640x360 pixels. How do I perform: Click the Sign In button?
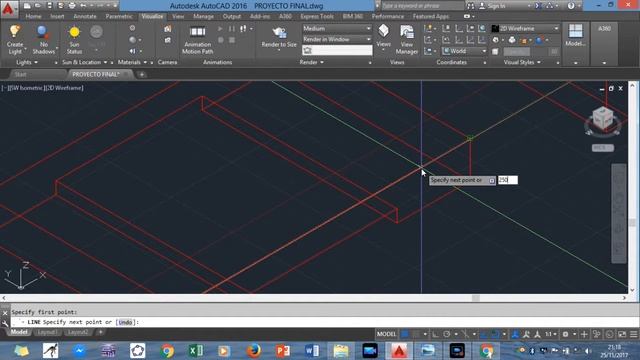[492, 6]
